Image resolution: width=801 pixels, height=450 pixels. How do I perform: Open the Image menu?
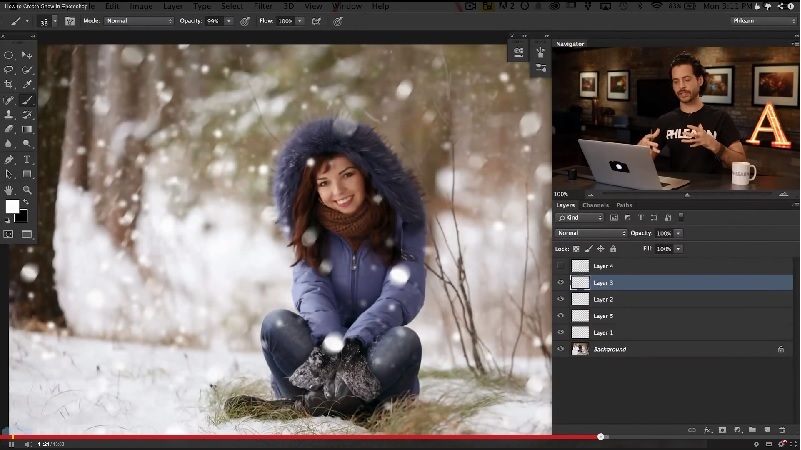[x=140, y=6]
